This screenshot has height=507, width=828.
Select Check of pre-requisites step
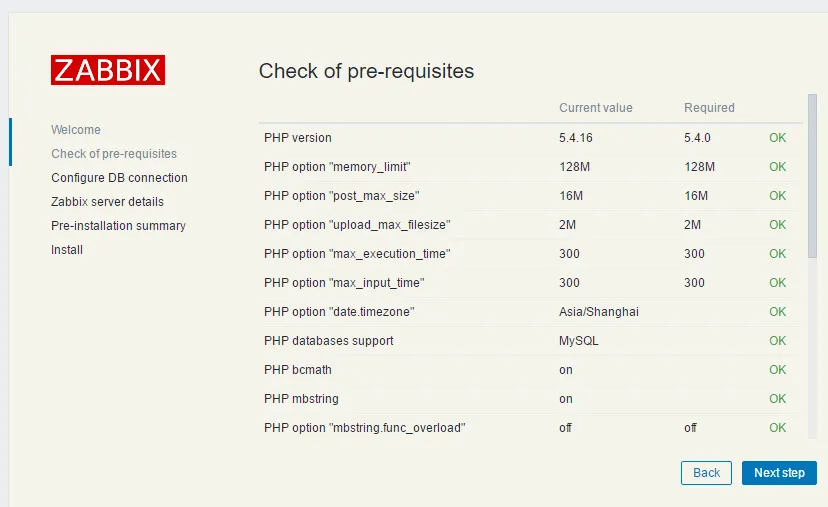click(114, 154)
